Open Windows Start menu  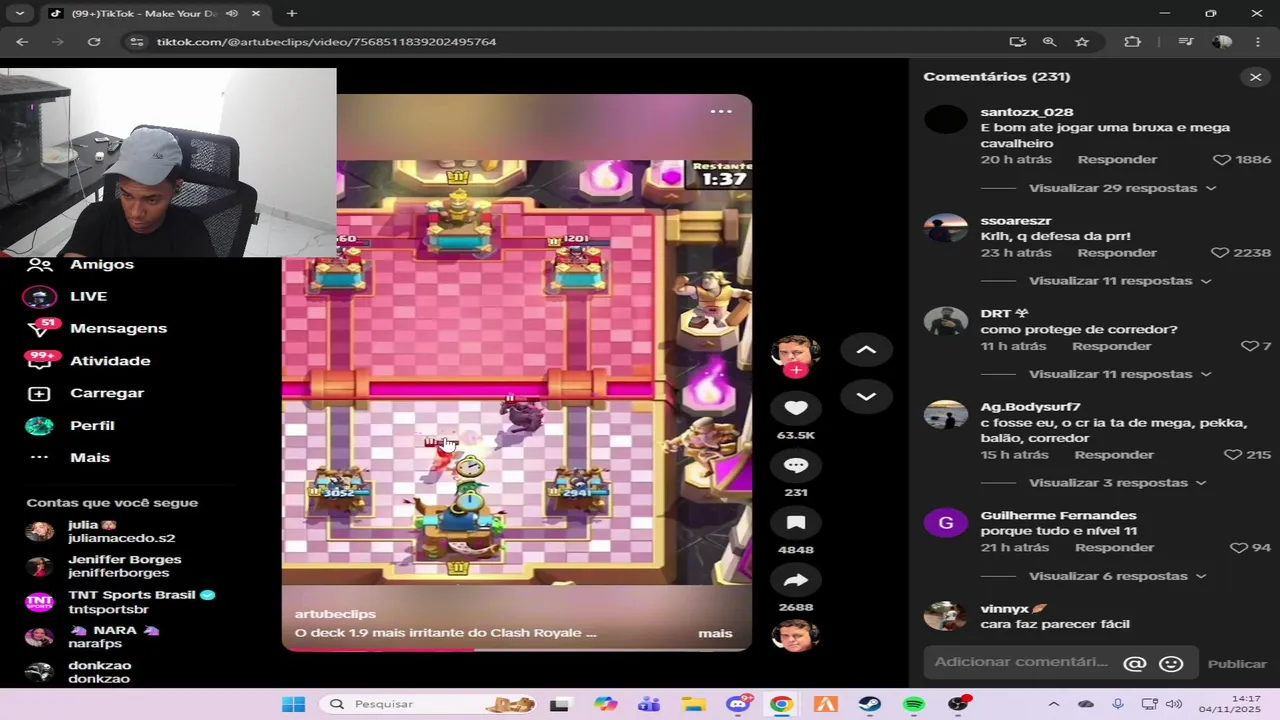point(293,704)
